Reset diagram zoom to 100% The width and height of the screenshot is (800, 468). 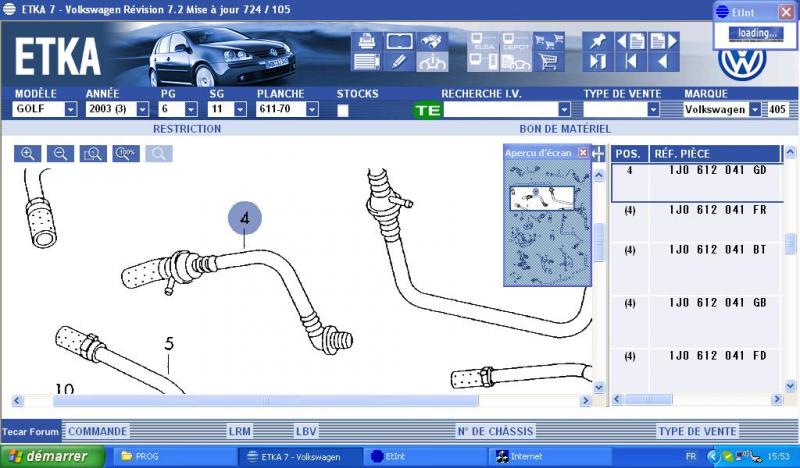point(126,154)
